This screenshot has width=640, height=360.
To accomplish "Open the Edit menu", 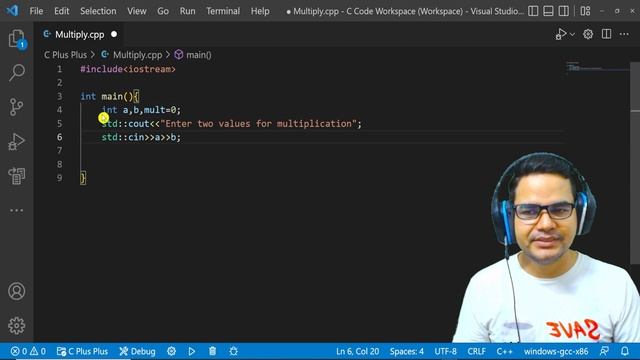I will 62,11.
